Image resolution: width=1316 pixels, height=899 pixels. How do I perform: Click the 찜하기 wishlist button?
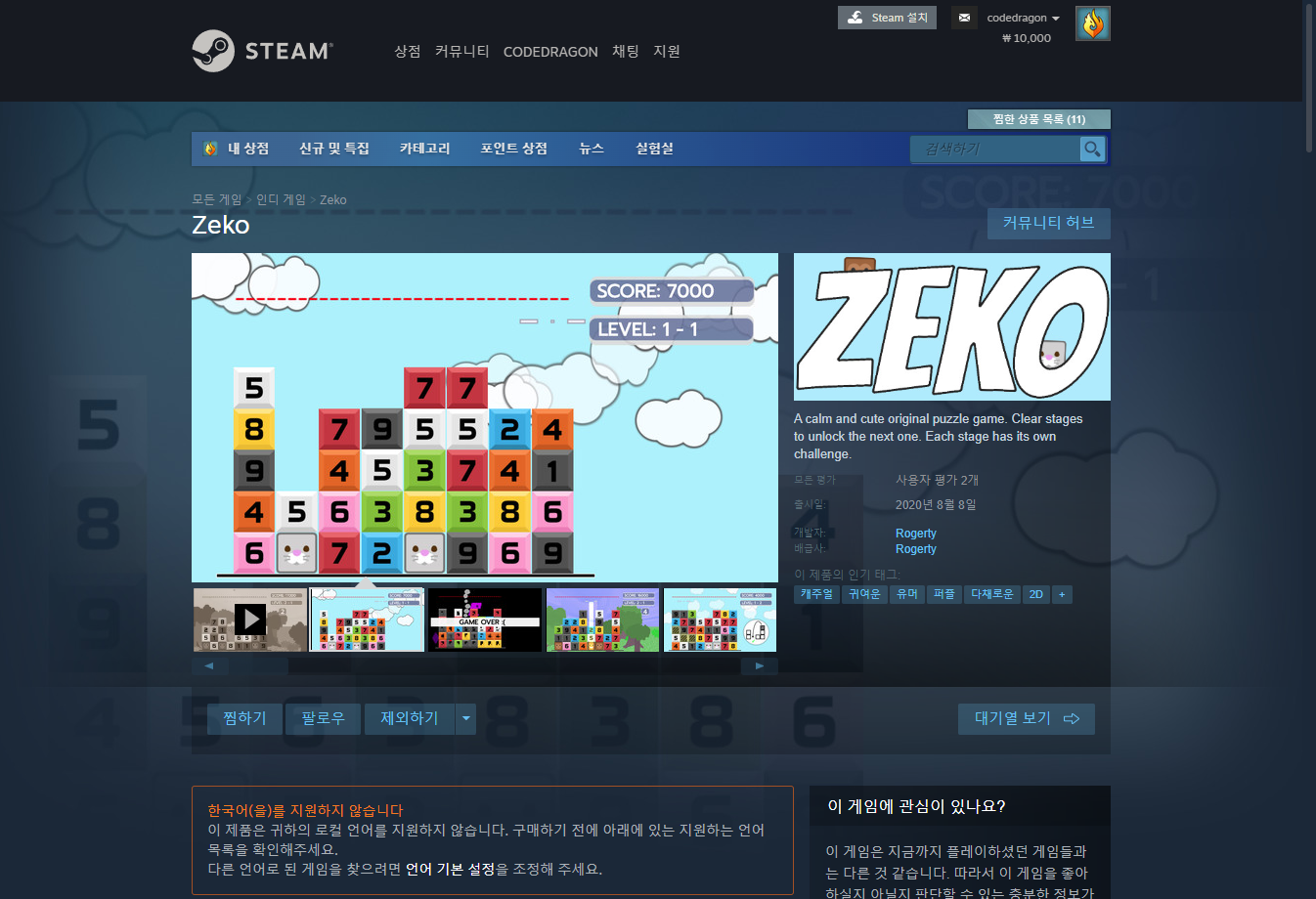[244, 718]
